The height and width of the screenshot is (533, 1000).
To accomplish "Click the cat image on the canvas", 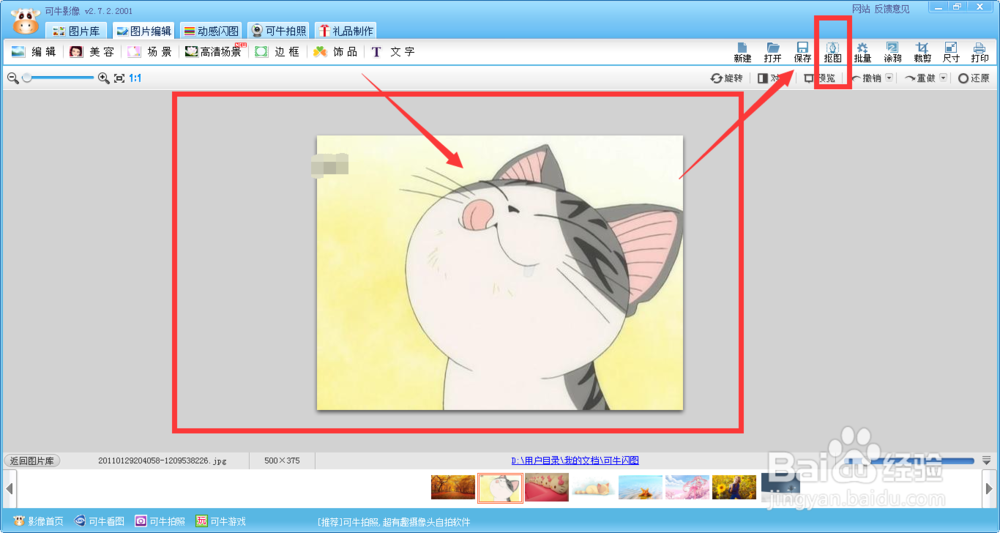I will click(x=500, y=273).
